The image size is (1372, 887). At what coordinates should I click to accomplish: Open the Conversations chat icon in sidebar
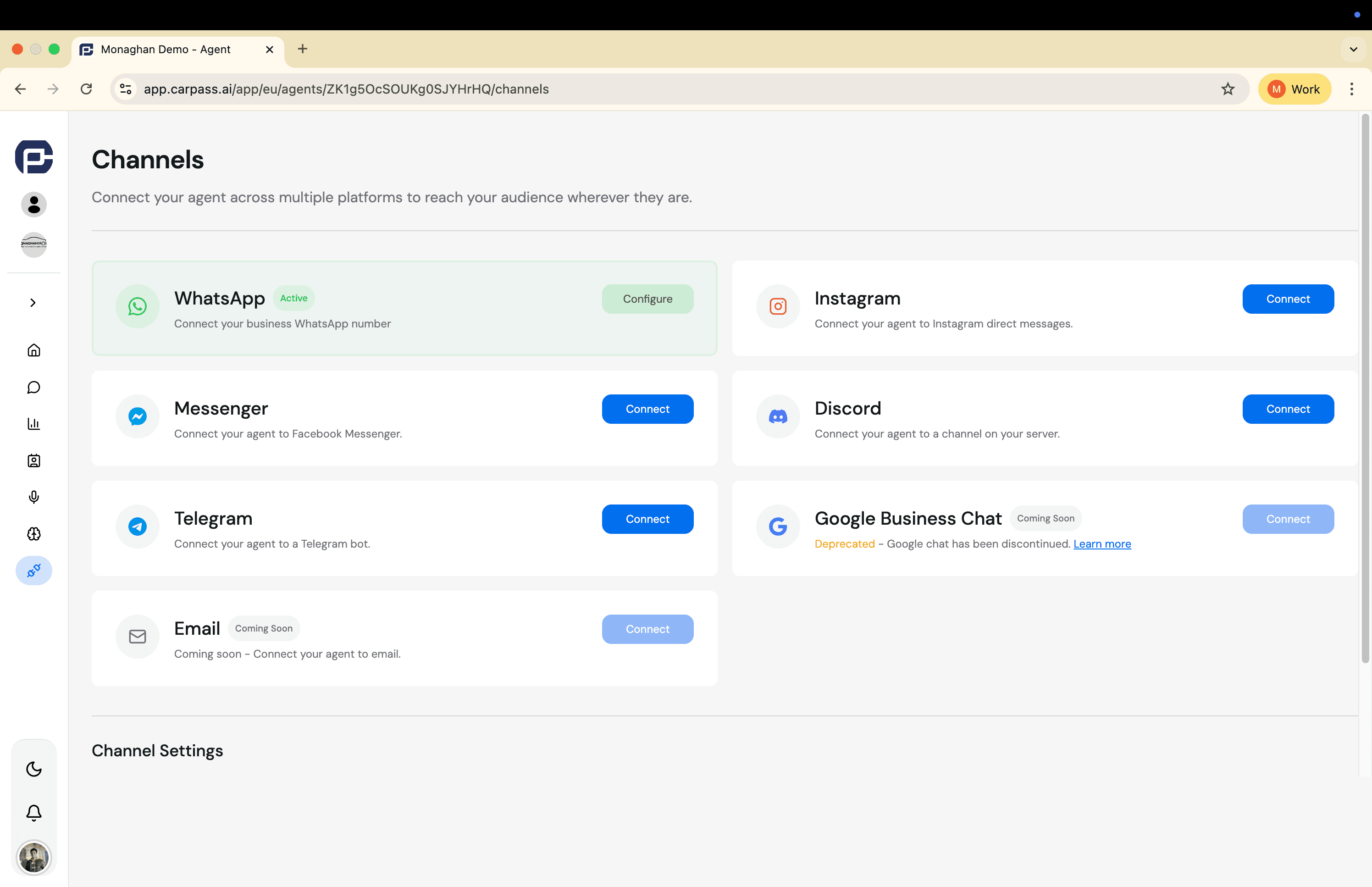tap(33, 387)
